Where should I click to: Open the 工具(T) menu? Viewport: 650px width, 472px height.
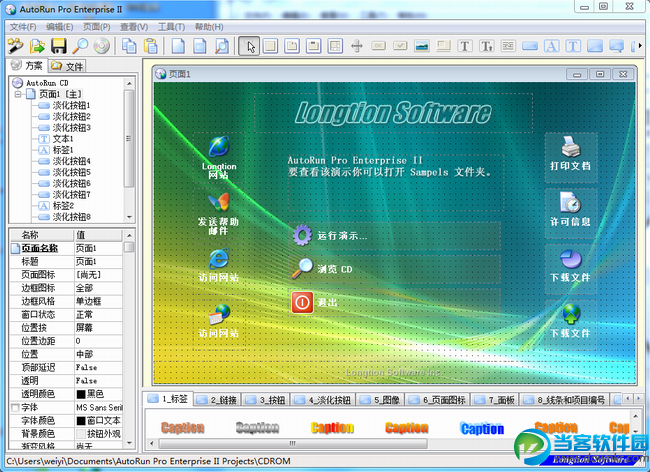(171, 27)
